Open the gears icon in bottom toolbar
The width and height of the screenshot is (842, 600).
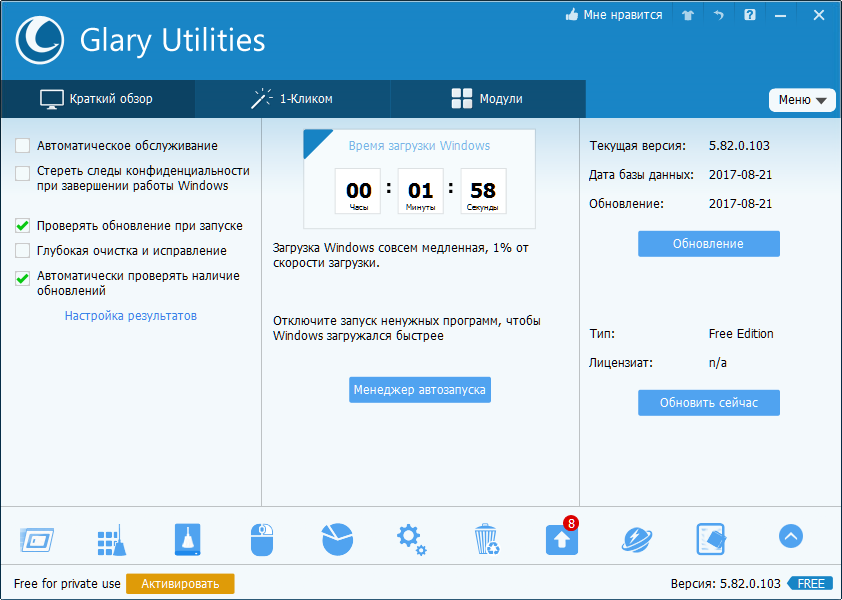coord(411,540)
